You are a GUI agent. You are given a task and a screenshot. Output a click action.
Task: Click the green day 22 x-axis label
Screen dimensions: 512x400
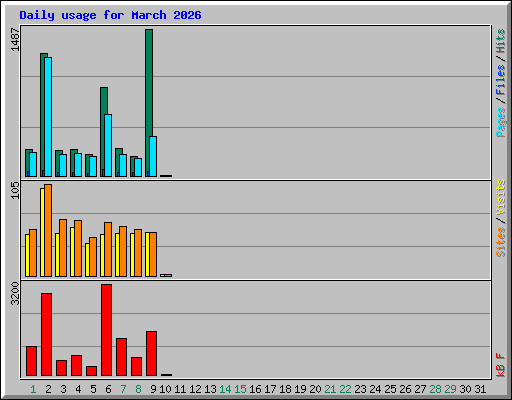click(x=345, y=389)
